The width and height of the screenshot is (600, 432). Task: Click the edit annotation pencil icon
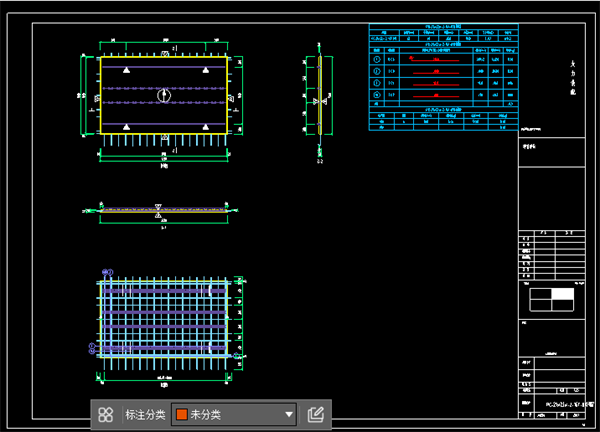[x=316, y=414]
